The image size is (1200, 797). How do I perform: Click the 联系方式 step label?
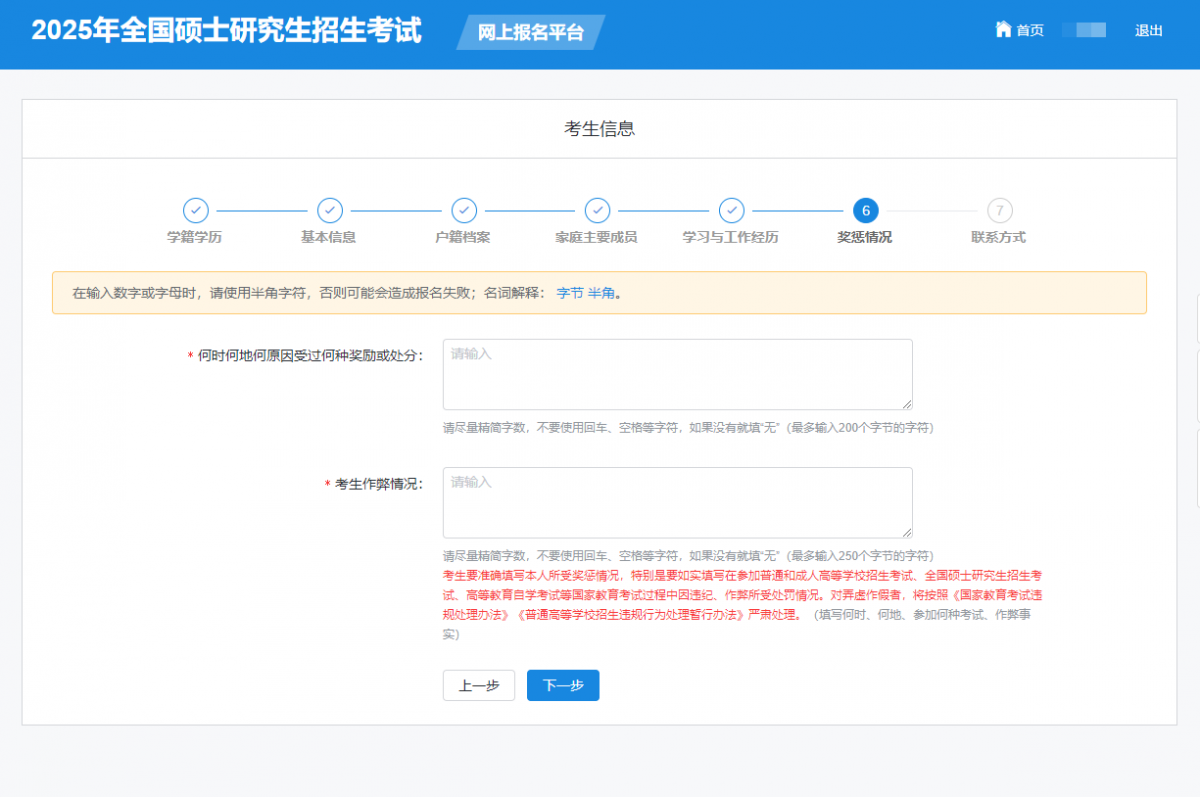(998, 238)
